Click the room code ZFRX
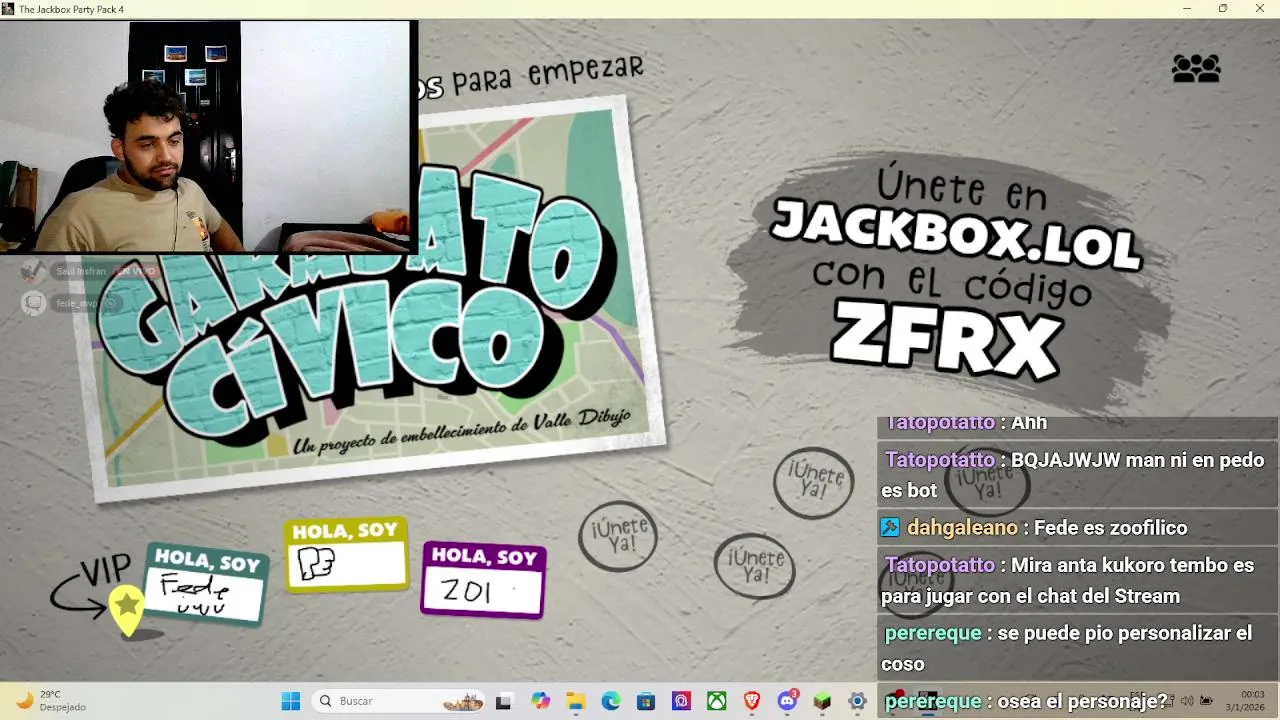1280x720 pixels. [x=946, y=339]
